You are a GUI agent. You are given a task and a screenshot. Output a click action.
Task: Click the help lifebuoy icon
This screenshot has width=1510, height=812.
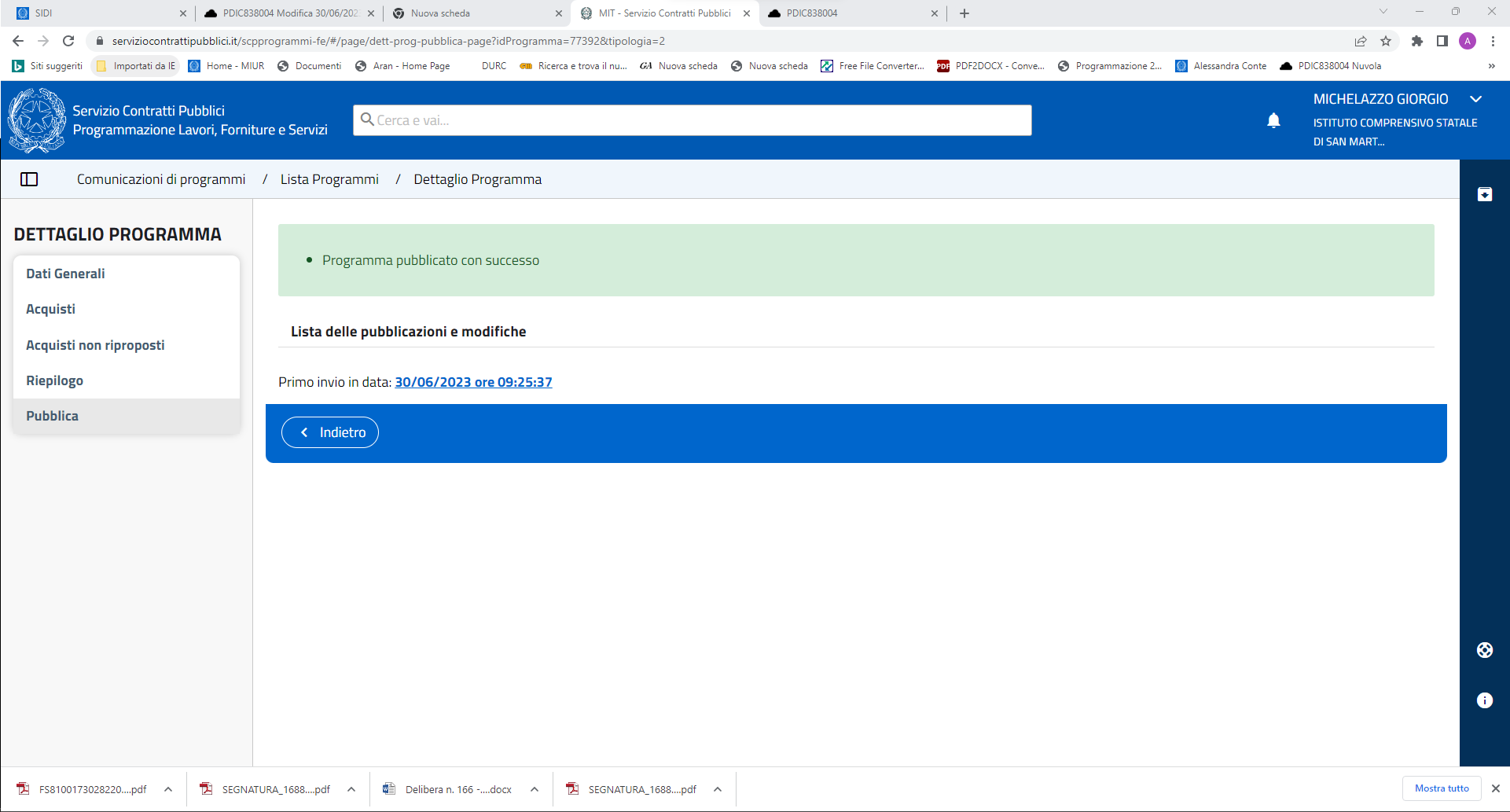pos(1484,650)
